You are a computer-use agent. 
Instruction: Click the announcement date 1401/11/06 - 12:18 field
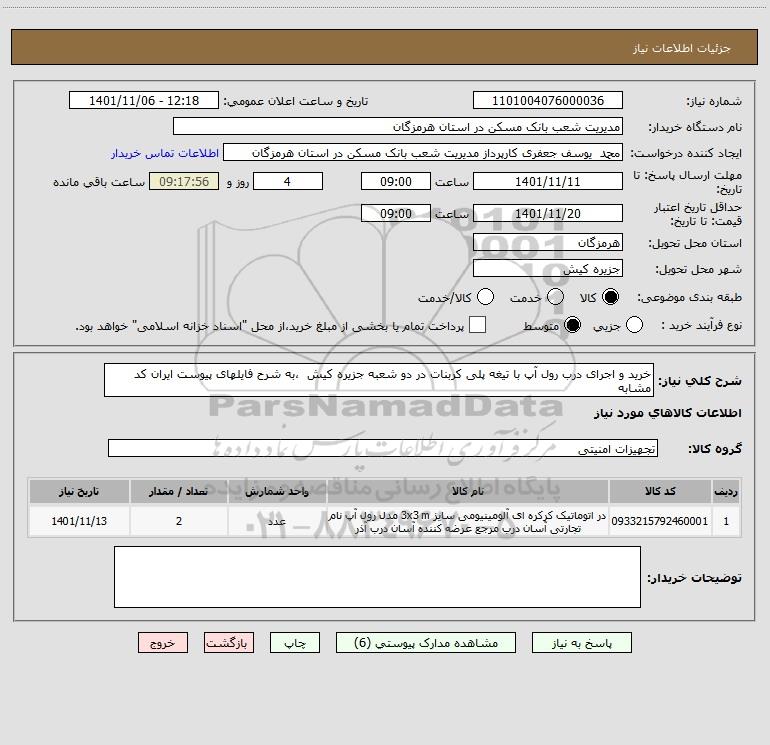144,101
